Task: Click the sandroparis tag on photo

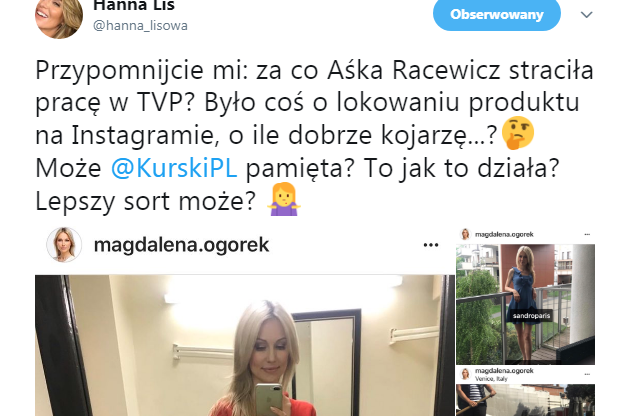Action: pos(531,316)
